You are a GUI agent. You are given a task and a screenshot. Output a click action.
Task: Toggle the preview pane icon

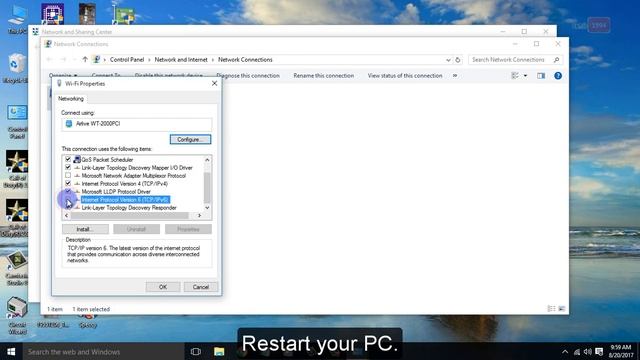[x=541, y=76]
